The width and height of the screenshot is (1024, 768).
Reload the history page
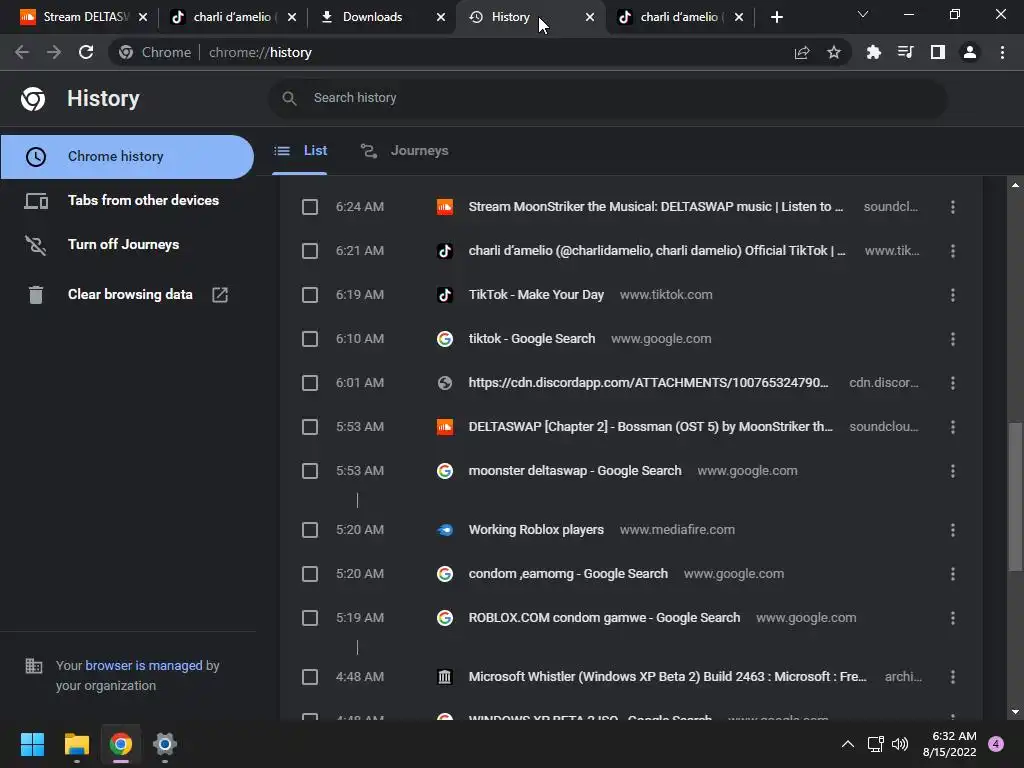(x=86, y=52)
